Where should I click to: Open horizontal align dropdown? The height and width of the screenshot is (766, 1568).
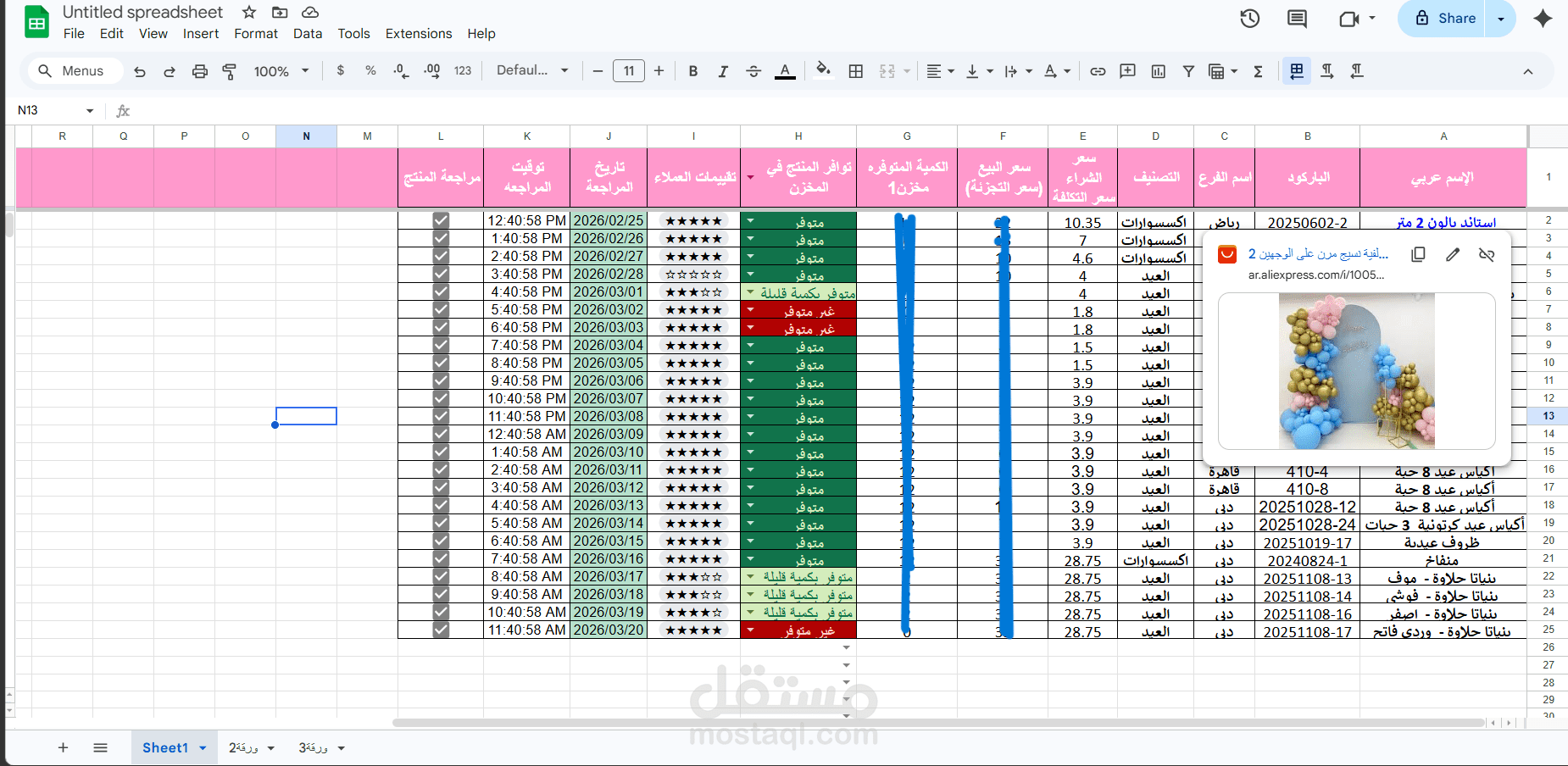[940, 71]
